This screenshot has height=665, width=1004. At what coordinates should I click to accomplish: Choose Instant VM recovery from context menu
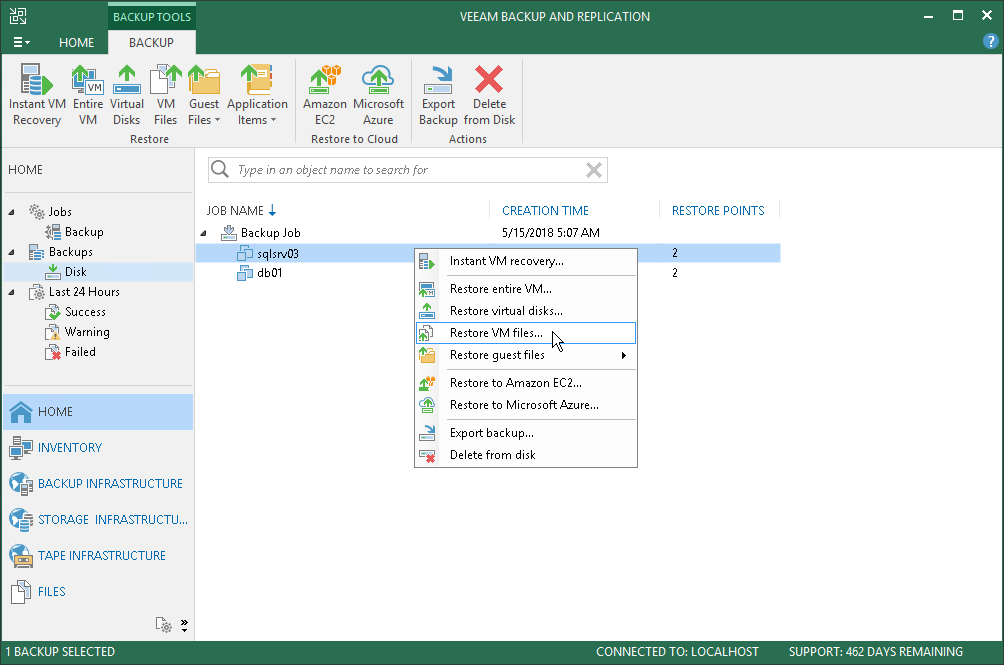point(526,261)
